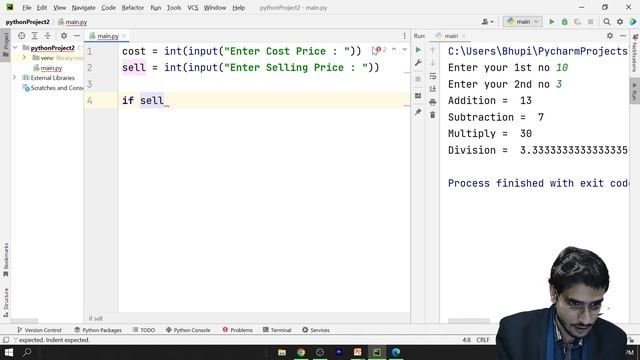Expand External Libraries node

click(15, 78)
